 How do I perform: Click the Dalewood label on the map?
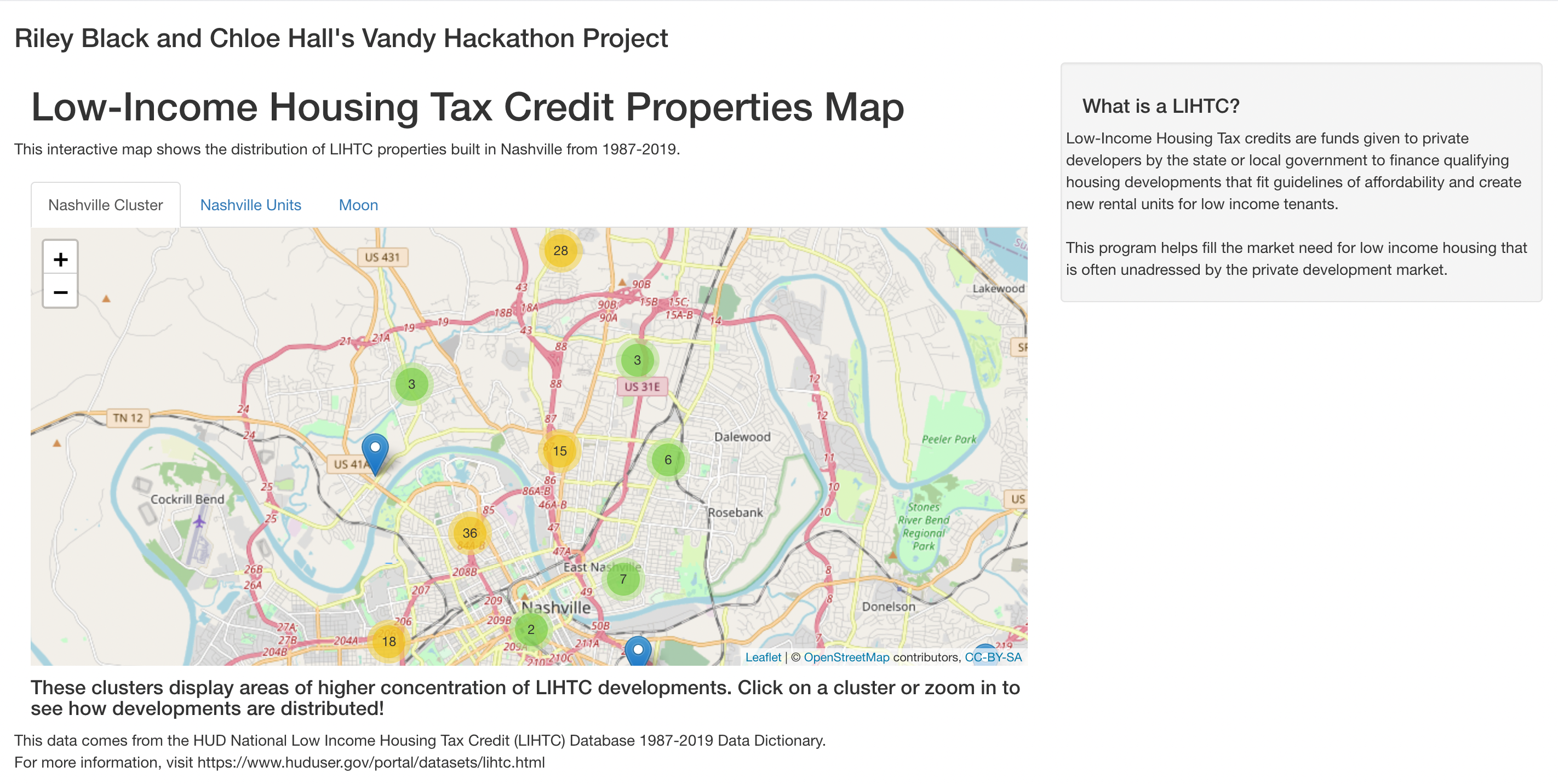coord(742,437)
